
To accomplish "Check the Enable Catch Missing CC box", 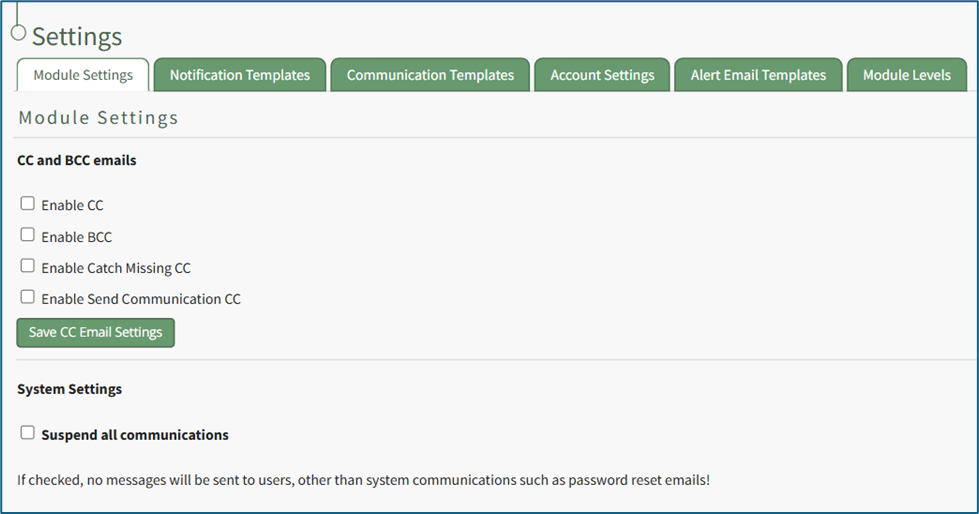I will [x=28, y=266].
